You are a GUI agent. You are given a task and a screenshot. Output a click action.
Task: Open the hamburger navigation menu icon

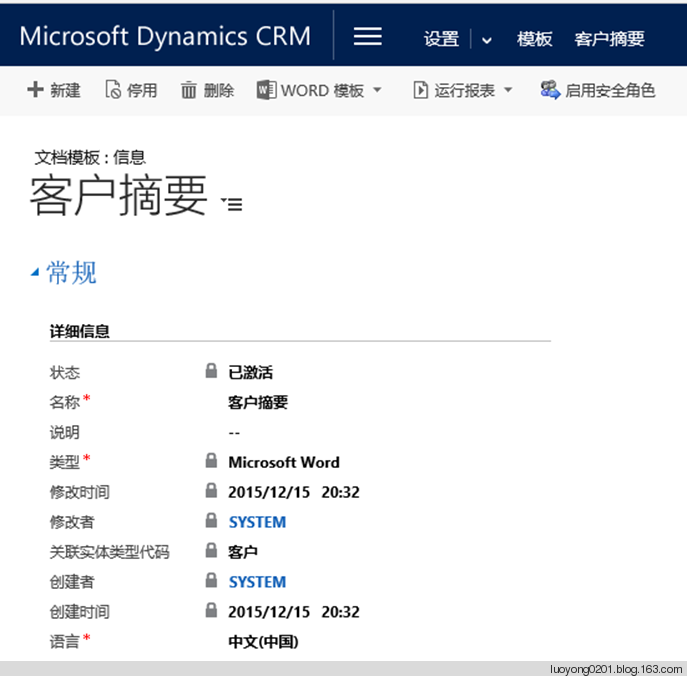(x=368, y=36)
